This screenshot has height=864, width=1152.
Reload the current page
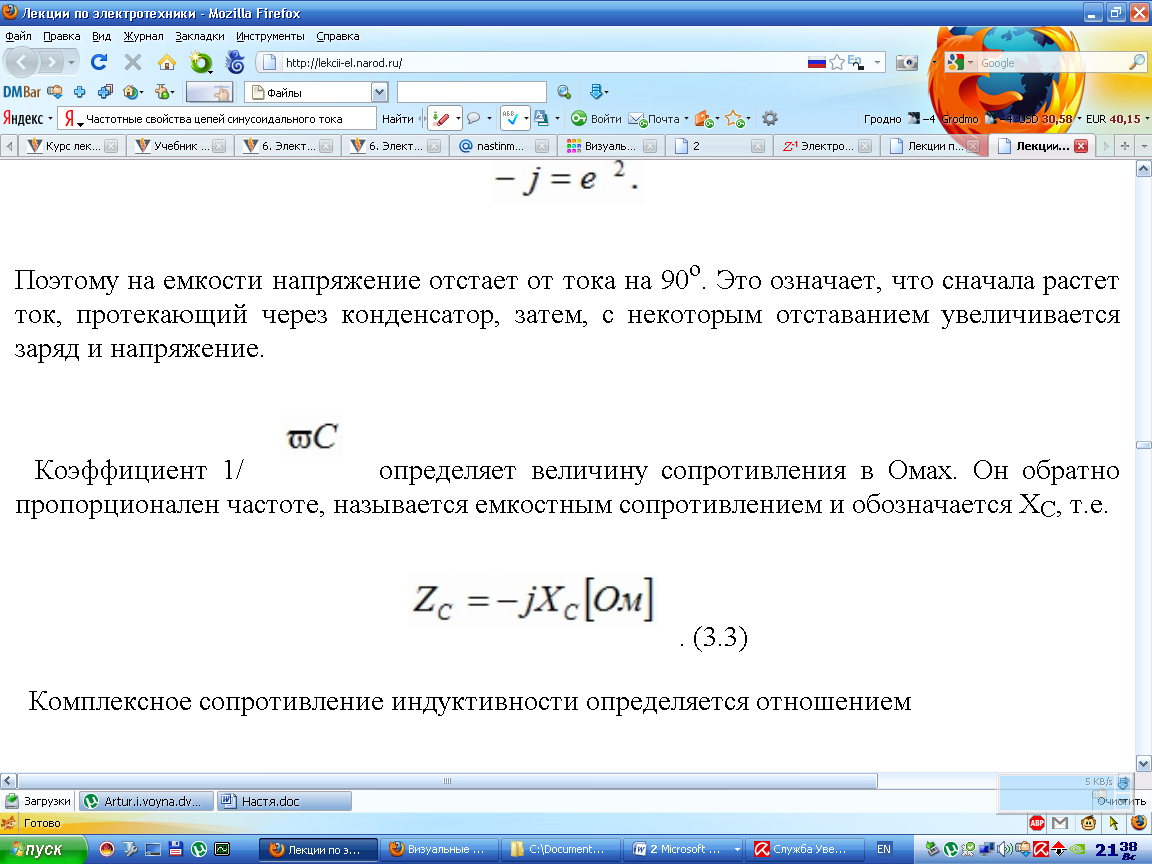99,62
